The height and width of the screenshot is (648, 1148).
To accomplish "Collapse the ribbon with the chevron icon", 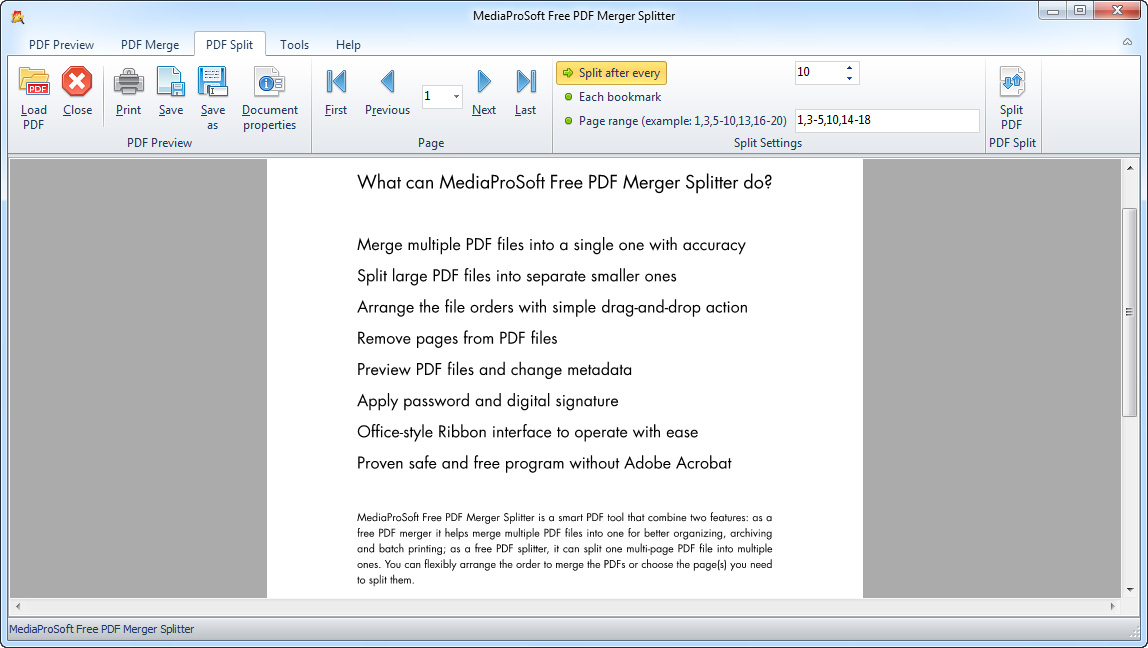I will (x=1128, y=42).
